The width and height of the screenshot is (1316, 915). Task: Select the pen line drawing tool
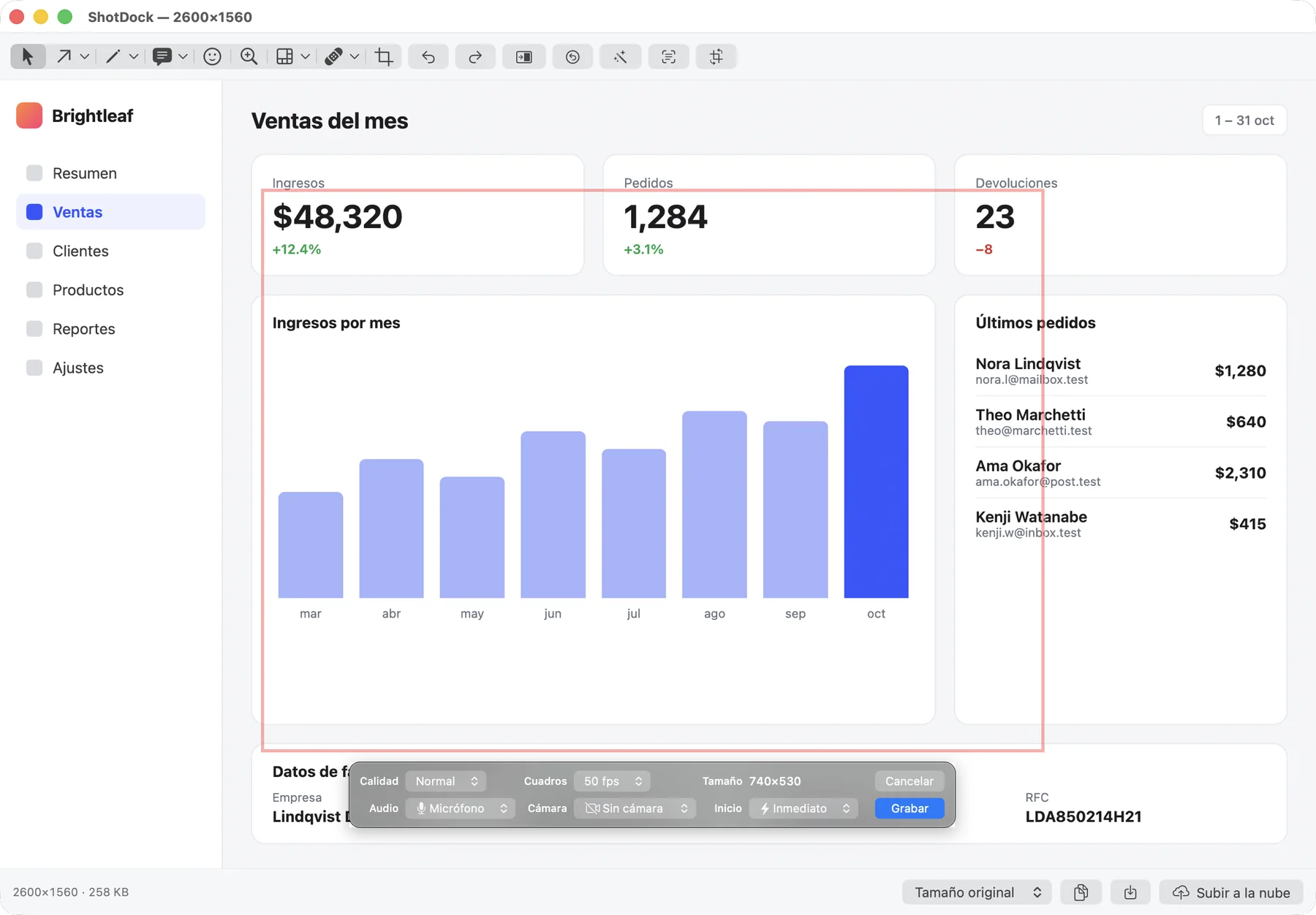113,56
